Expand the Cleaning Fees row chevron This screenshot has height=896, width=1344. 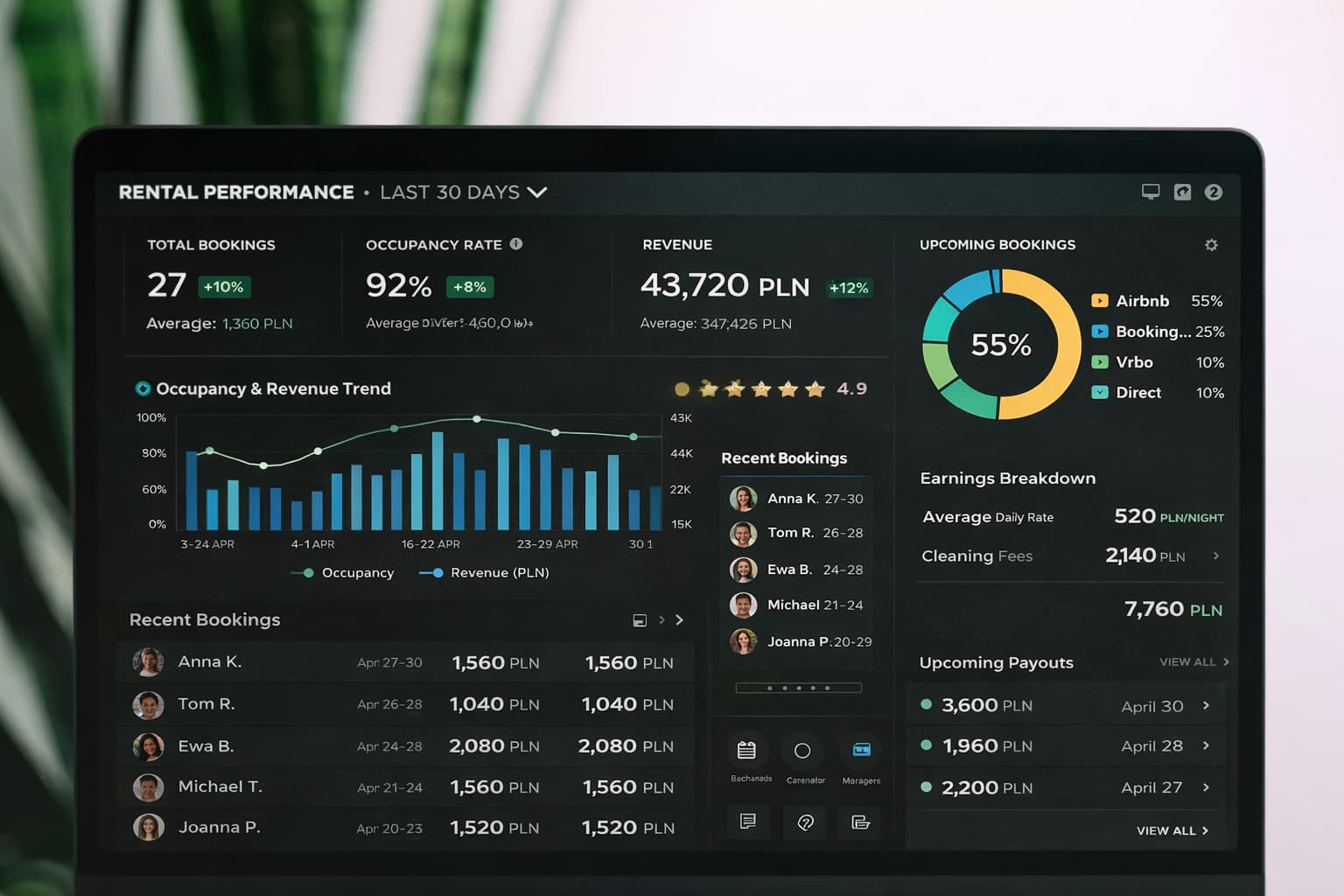(x=1215, y=556)
